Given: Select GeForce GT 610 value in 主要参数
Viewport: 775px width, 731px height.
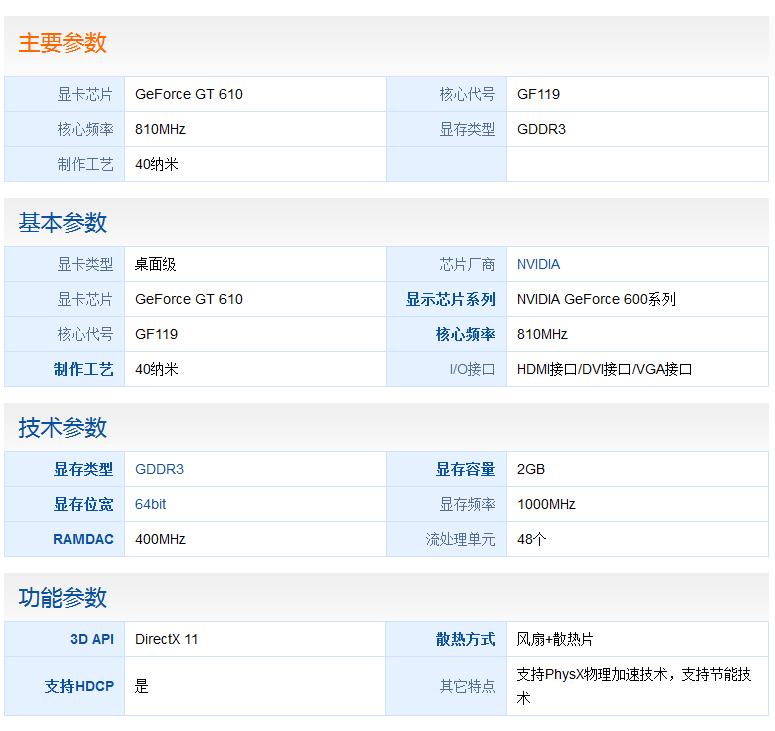Looking at the screenshot, I should click(x=189, y=94).
